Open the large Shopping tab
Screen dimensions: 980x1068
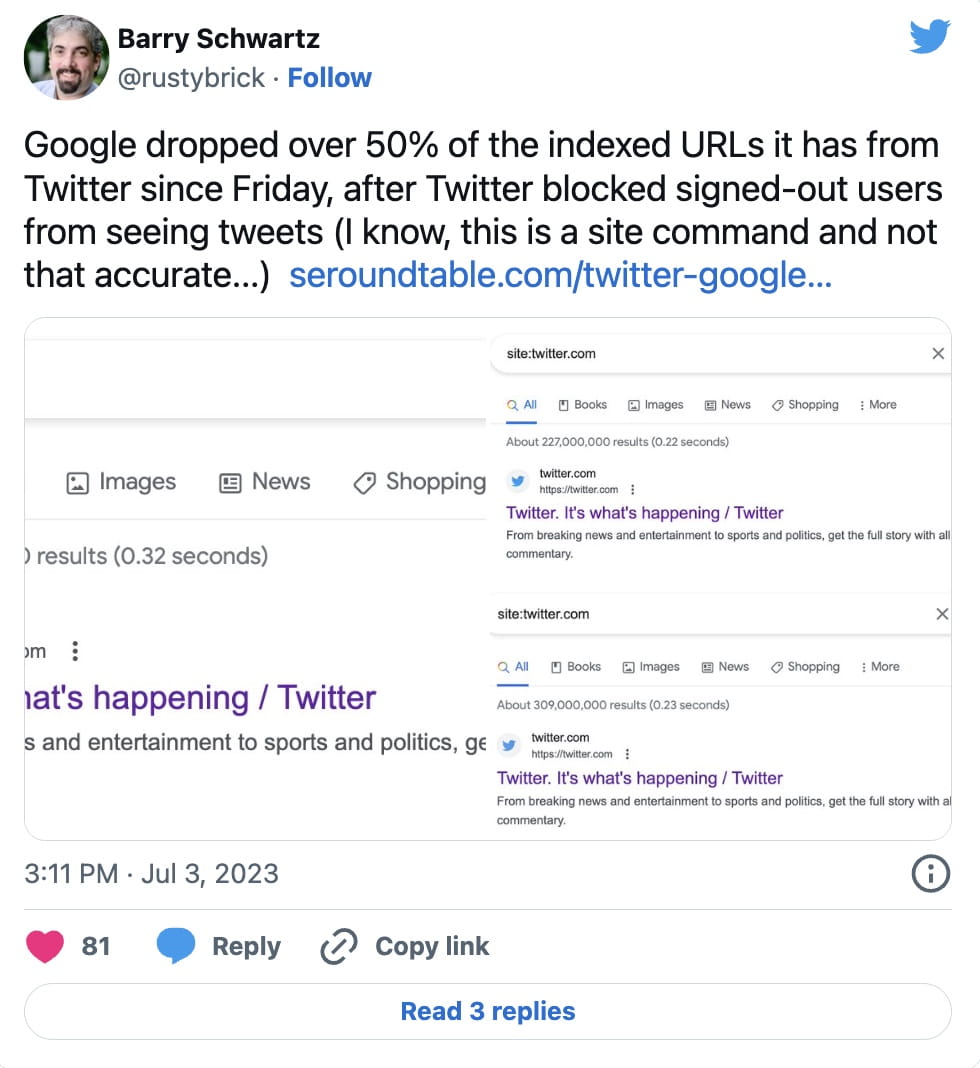(420, 482)
